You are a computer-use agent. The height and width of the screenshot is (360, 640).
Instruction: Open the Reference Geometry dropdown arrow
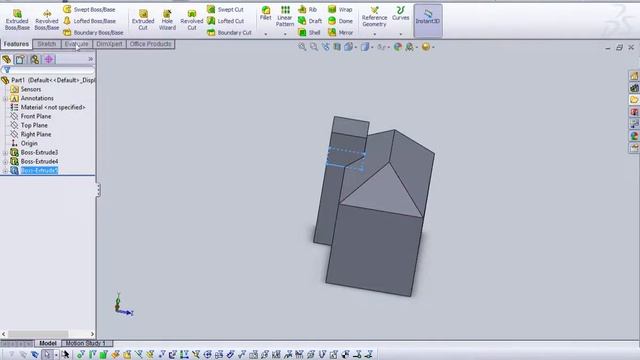(x=375, y=34)
